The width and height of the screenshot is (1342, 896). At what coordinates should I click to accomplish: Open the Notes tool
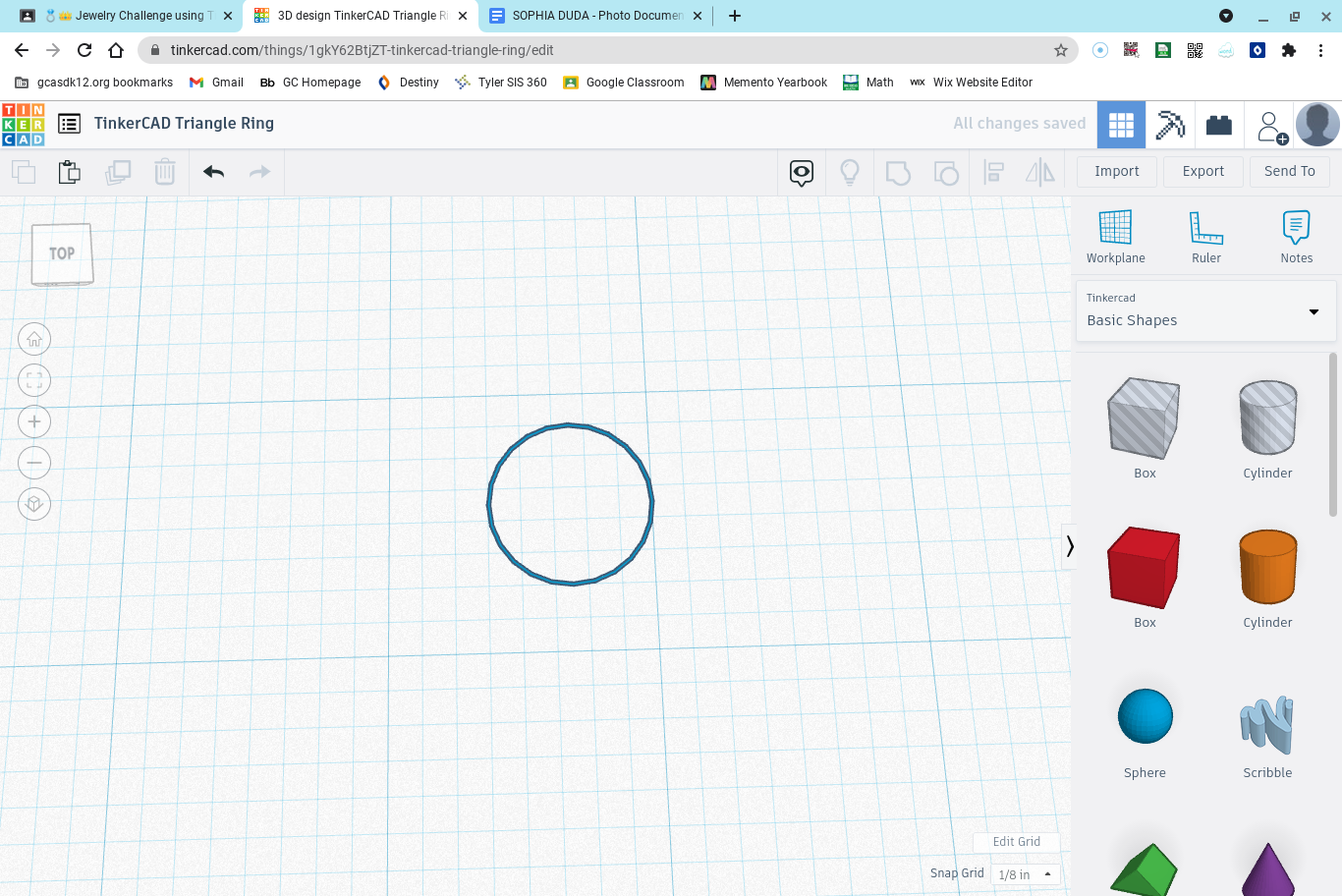coord(1297,237)
